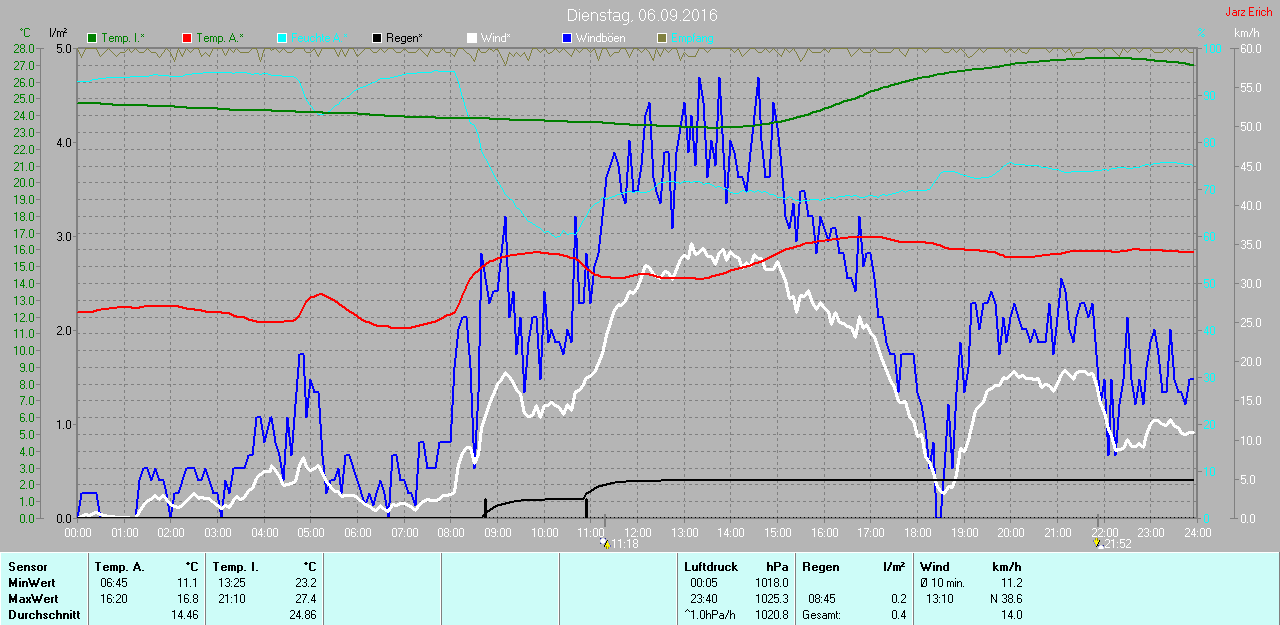The height and width of the screenshot is (625, 1280).
Task: Click the 'MinWert' row label
Action: click(x=30, y=582)
